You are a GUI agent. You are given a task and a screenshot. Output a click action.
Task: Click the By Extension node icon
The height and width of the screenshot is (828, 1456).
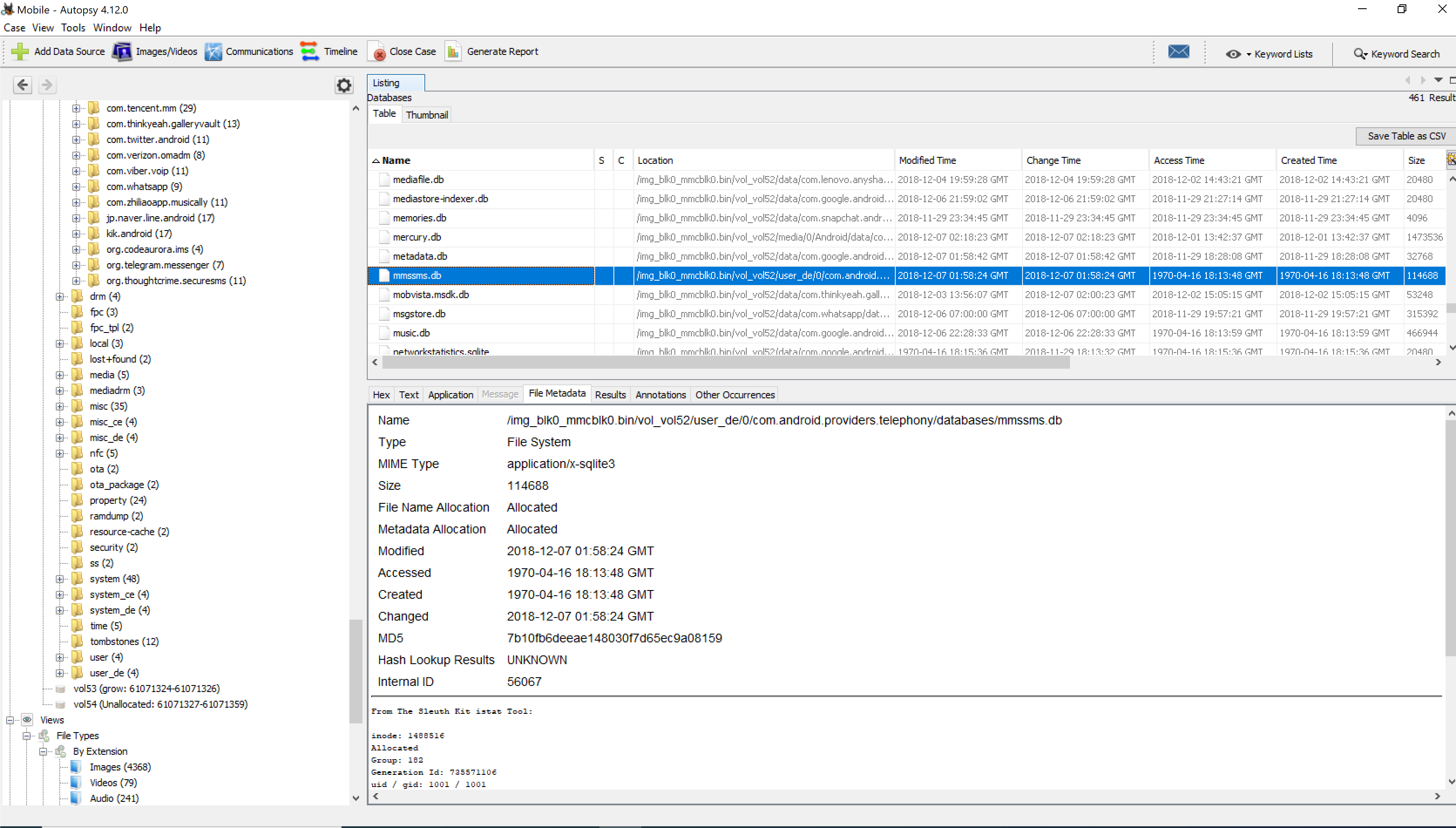(x=60, y=752)
